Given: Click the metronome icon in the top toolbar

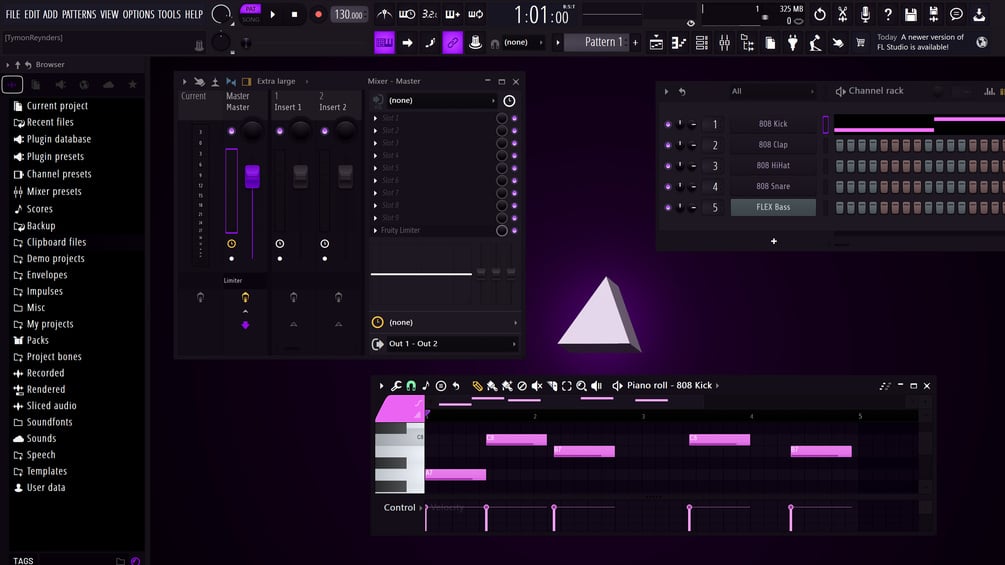Looking at the screenshot, I should coord(385,14).
